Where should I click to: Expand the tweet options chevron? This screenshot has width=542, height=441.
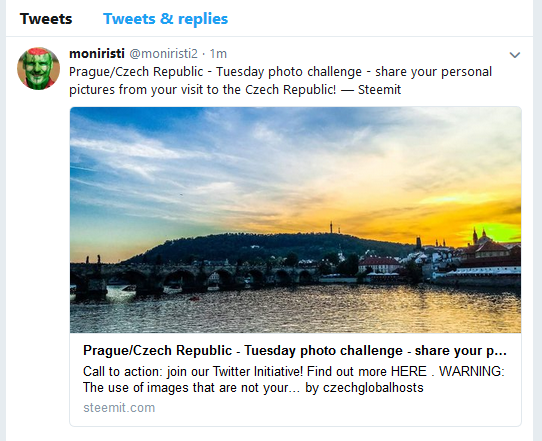[x=515, y=55]
